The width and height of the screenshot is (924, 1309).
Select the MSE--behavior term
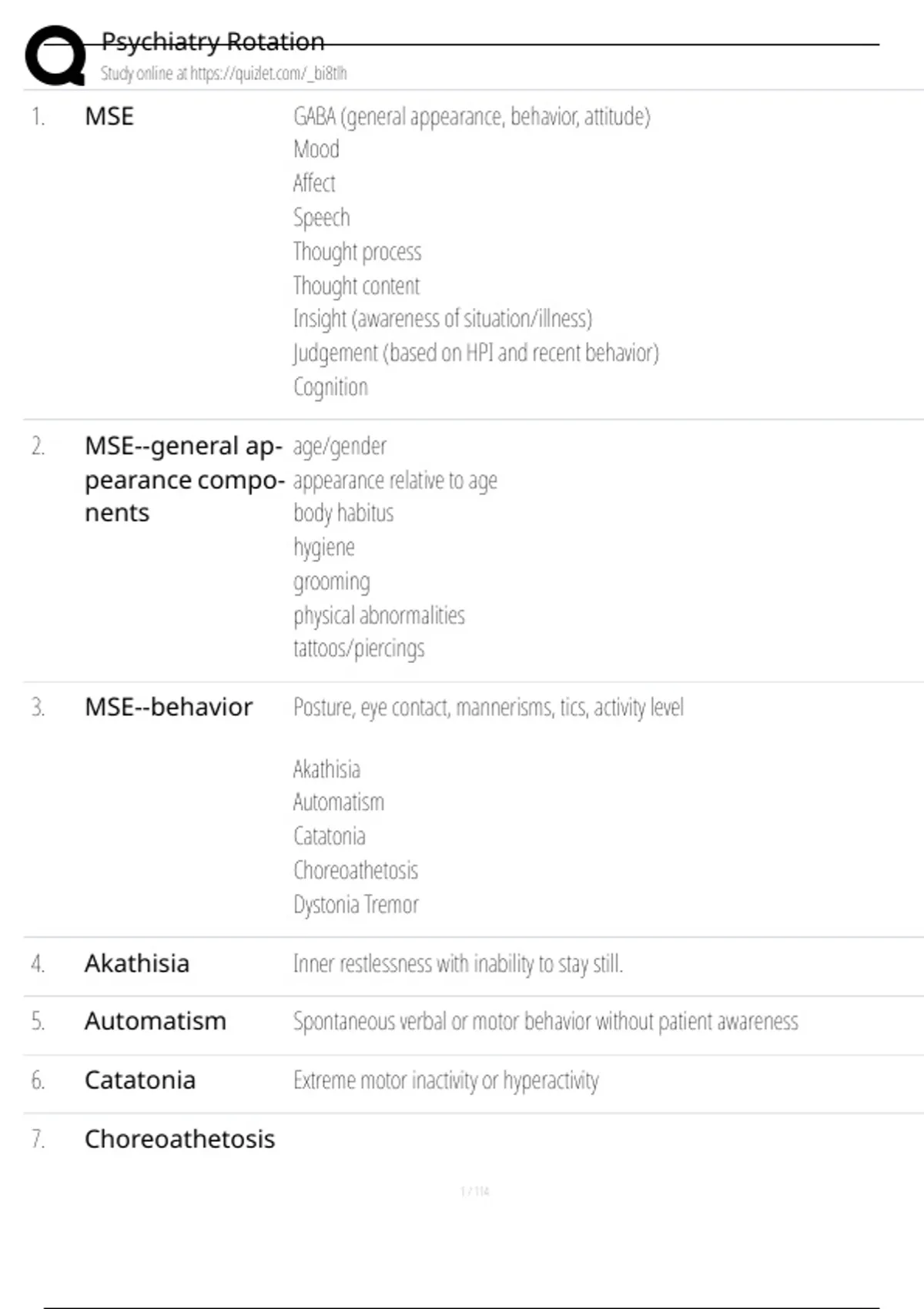[169, 707]
